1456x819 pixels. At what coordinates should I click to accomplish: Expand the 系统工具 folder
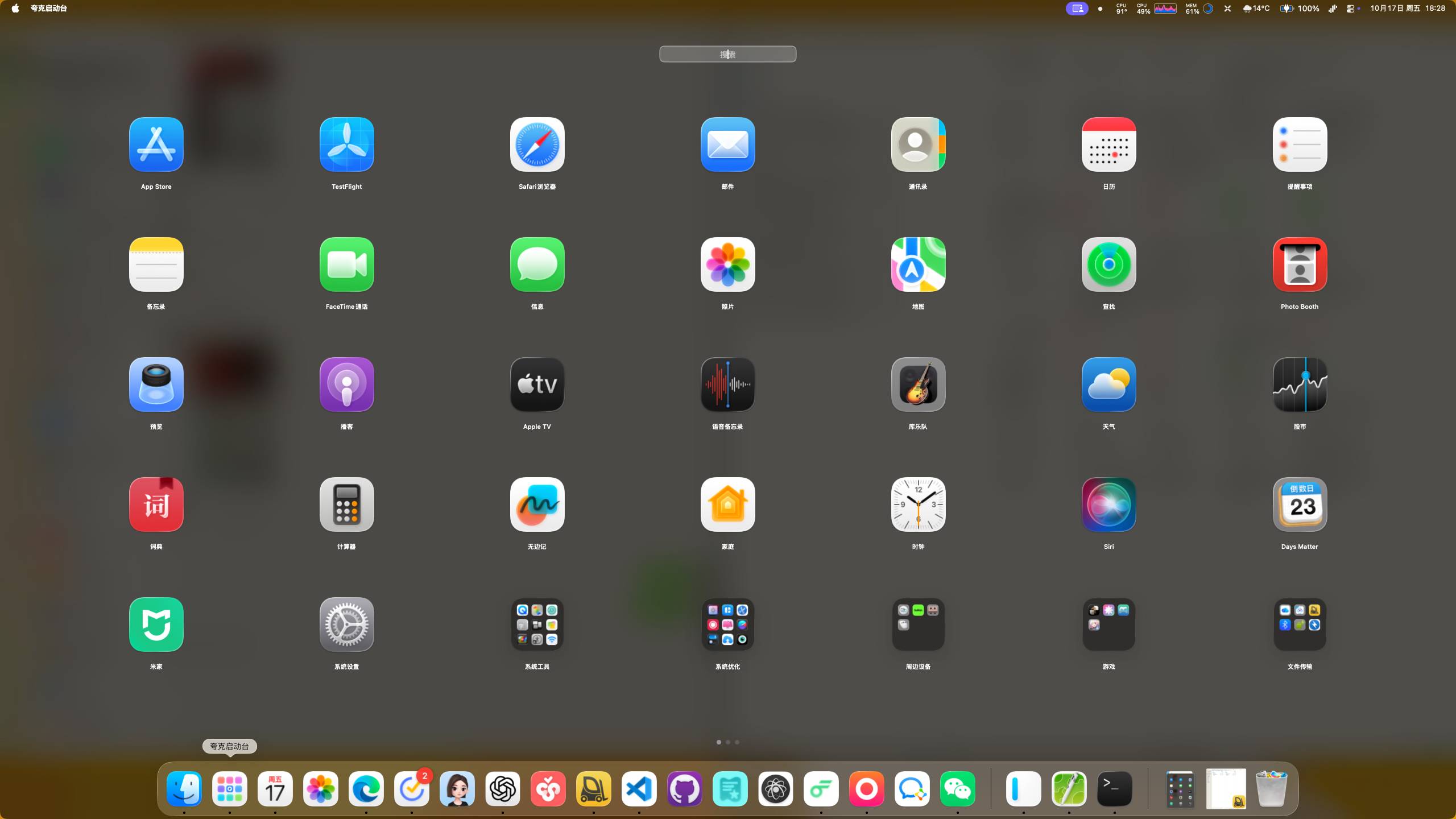click(537, 624)
